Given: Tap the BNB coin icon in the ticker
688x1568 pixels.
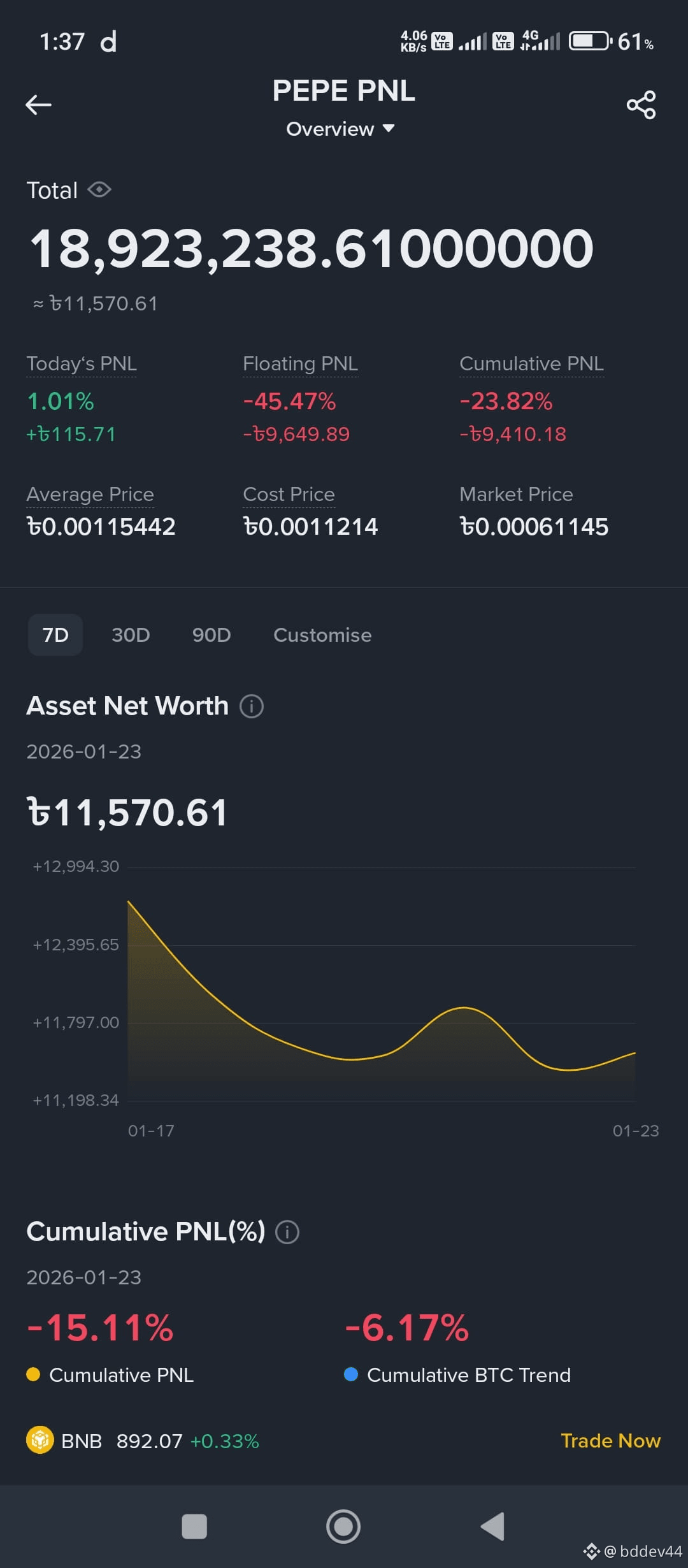Looking at the screenshot, I should click(40, 1440).
